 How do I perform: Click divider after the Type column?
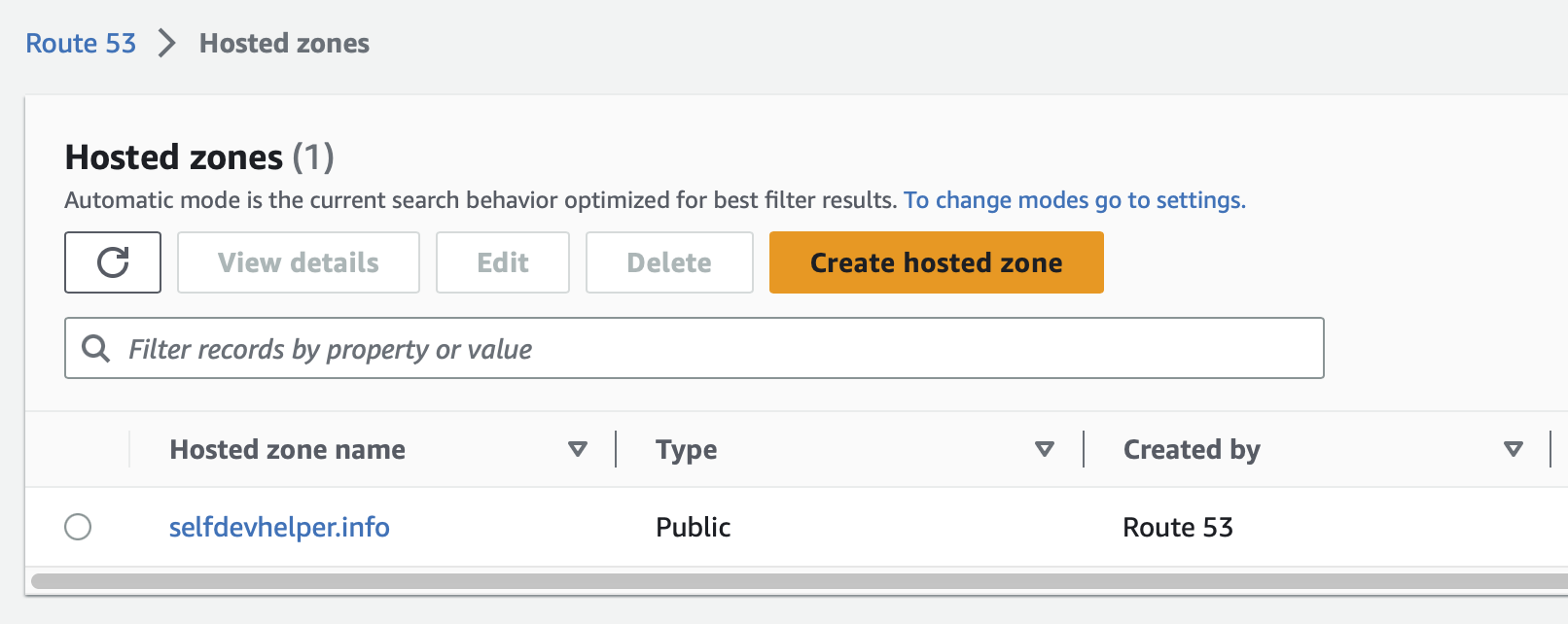(x=1084, y=449)
